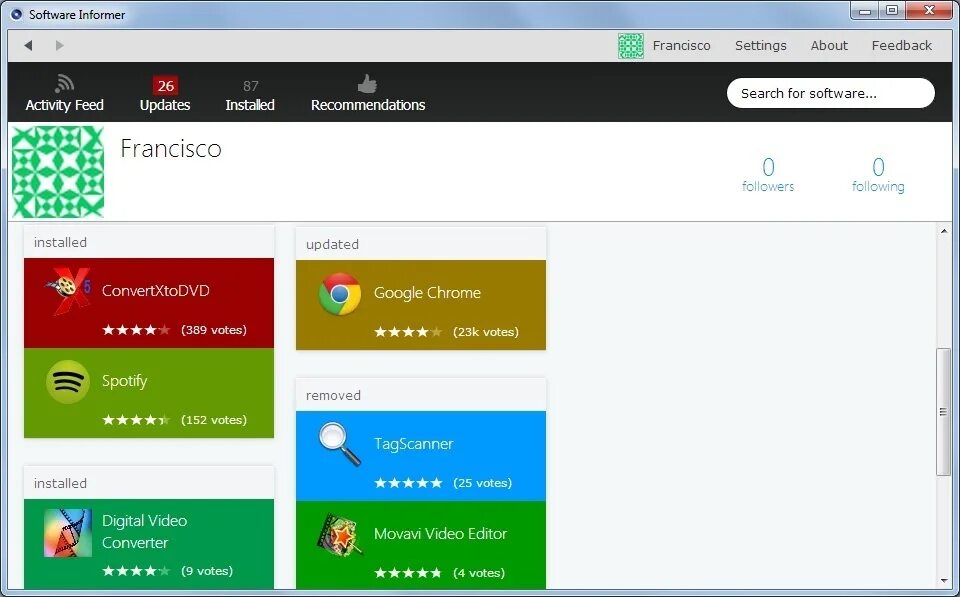Click the Spotify logo icon
Viewport: 960px width, 597px height.
(x=67, y=381)
